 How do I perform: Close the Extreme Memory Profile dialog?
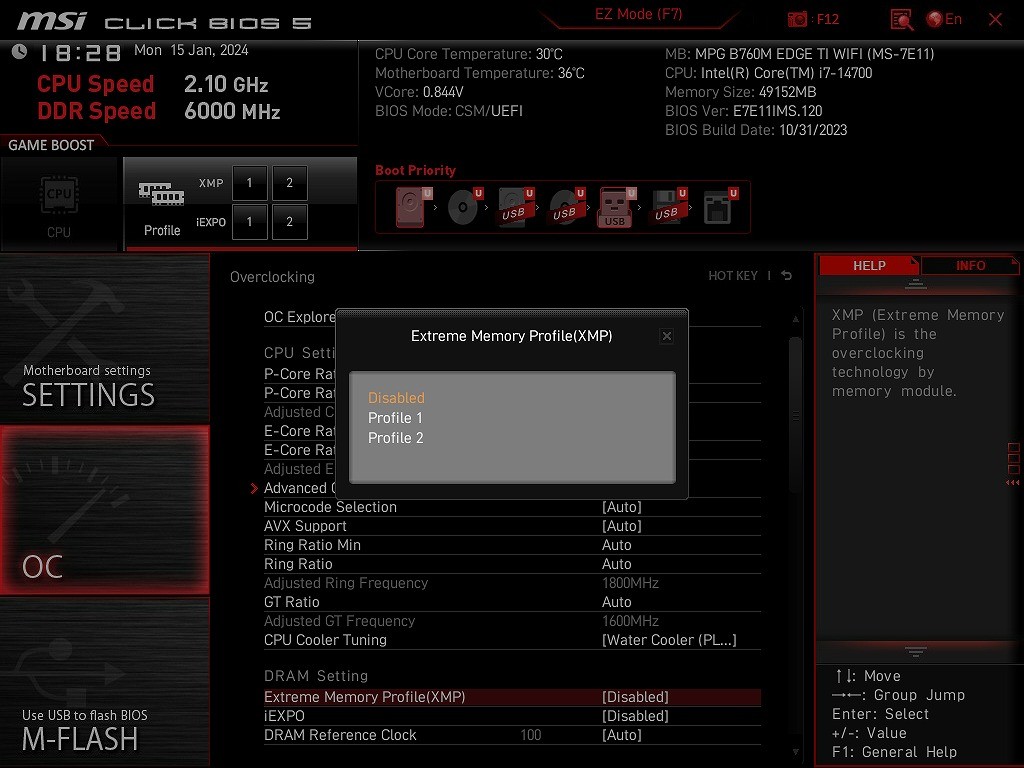[x=667, y=337]
